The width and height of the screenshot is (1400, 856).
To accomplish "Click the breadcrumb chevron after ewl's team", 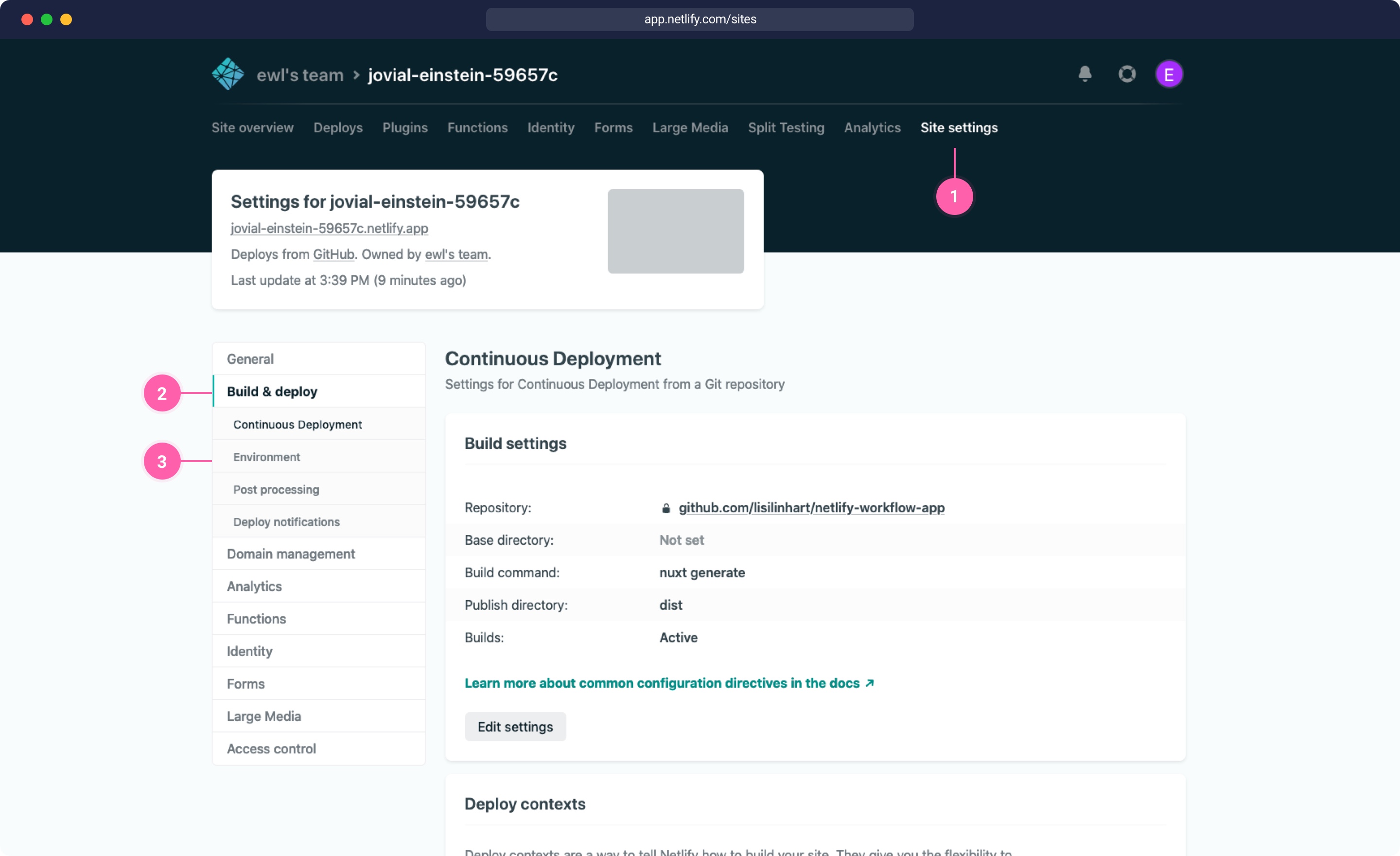I will click(x=356, y=75).
